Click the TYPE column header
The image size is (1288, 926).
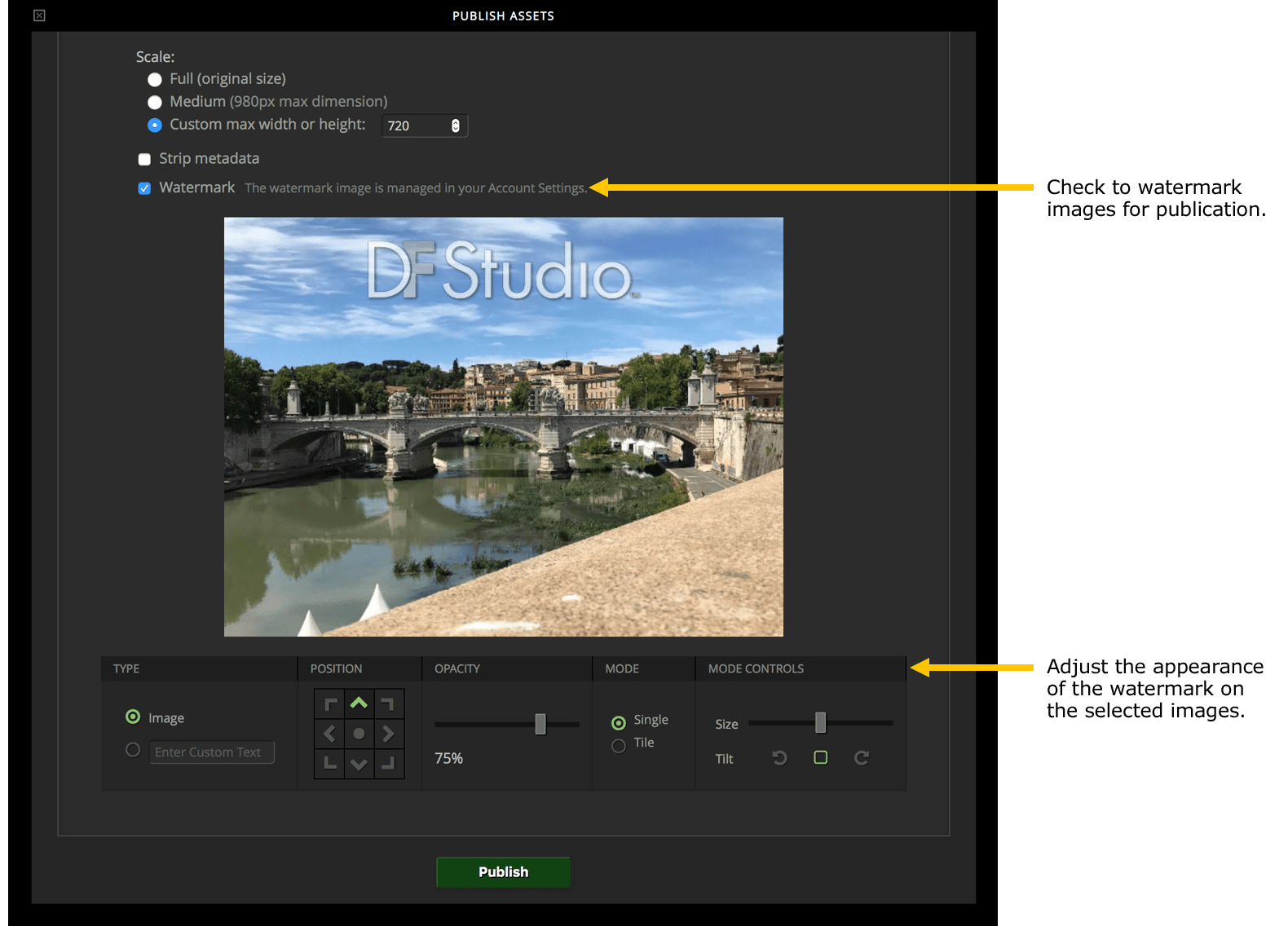126,668
